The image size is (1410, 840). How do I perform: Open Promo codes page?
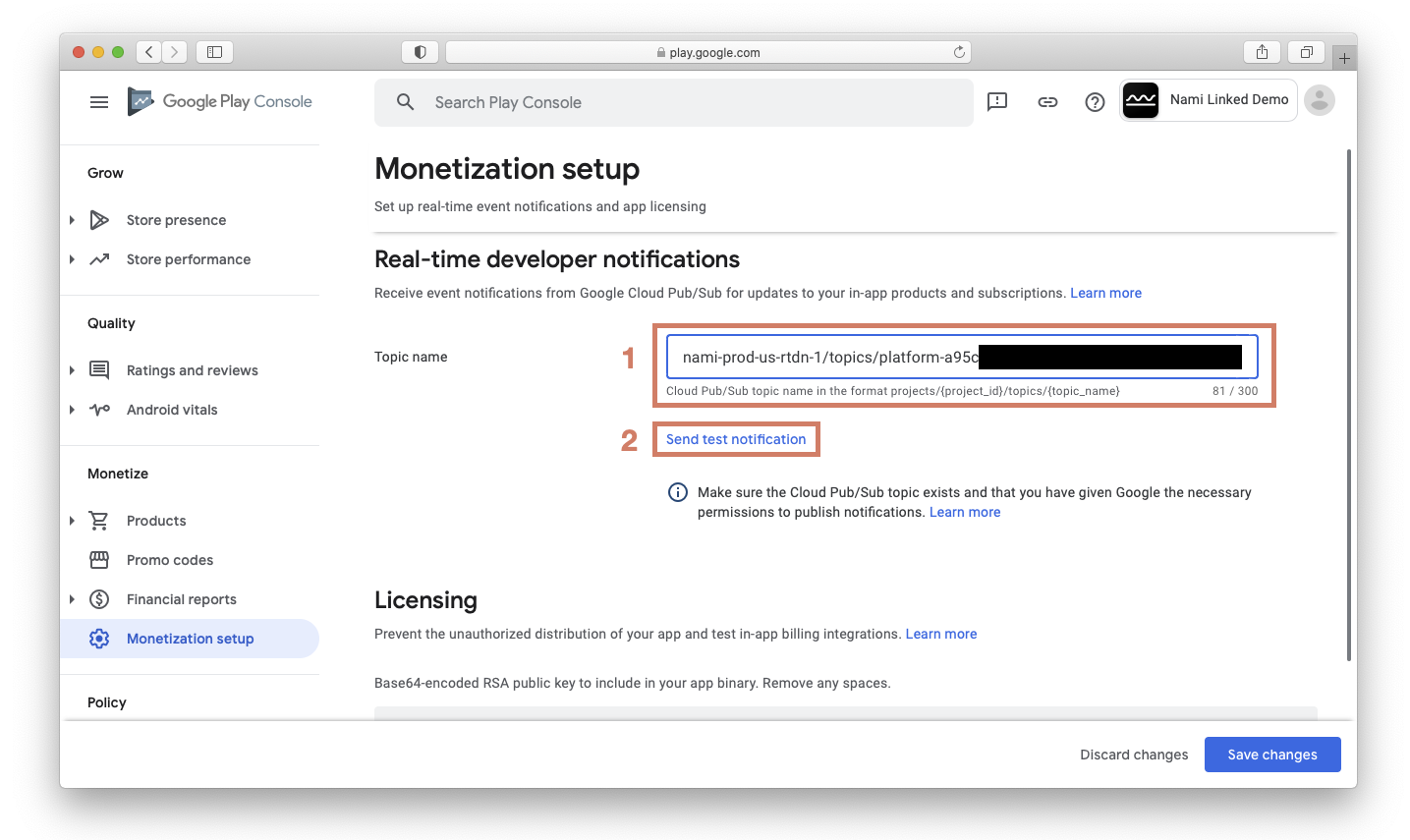[x=170, y=560]
